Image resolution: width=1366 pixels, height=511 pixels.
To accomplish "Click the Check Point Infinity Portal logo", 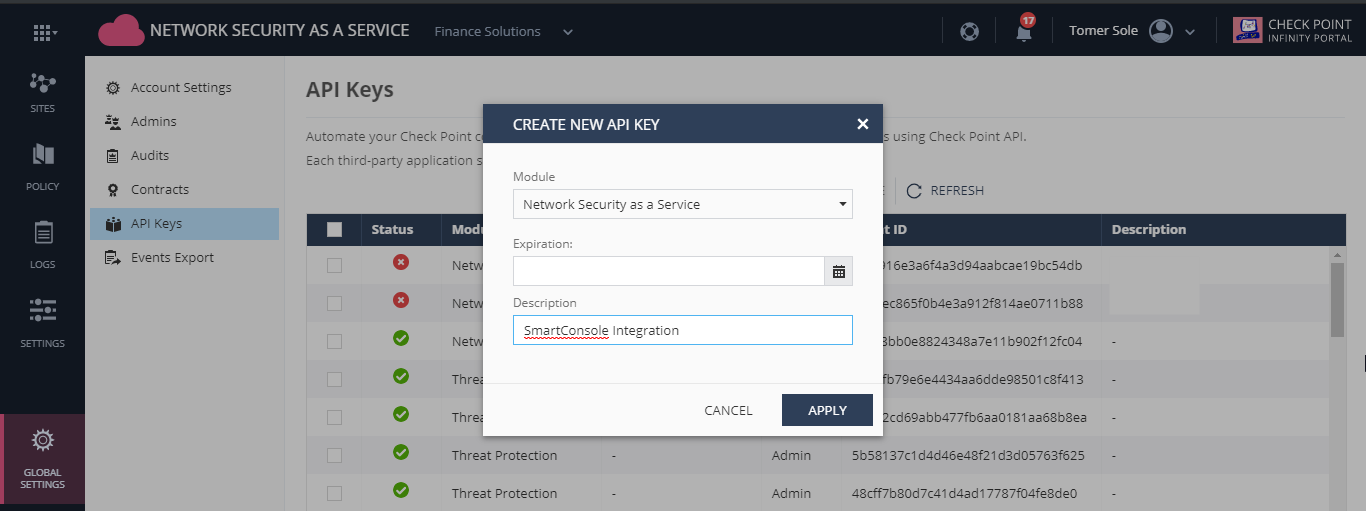I will click(1292, 31).
